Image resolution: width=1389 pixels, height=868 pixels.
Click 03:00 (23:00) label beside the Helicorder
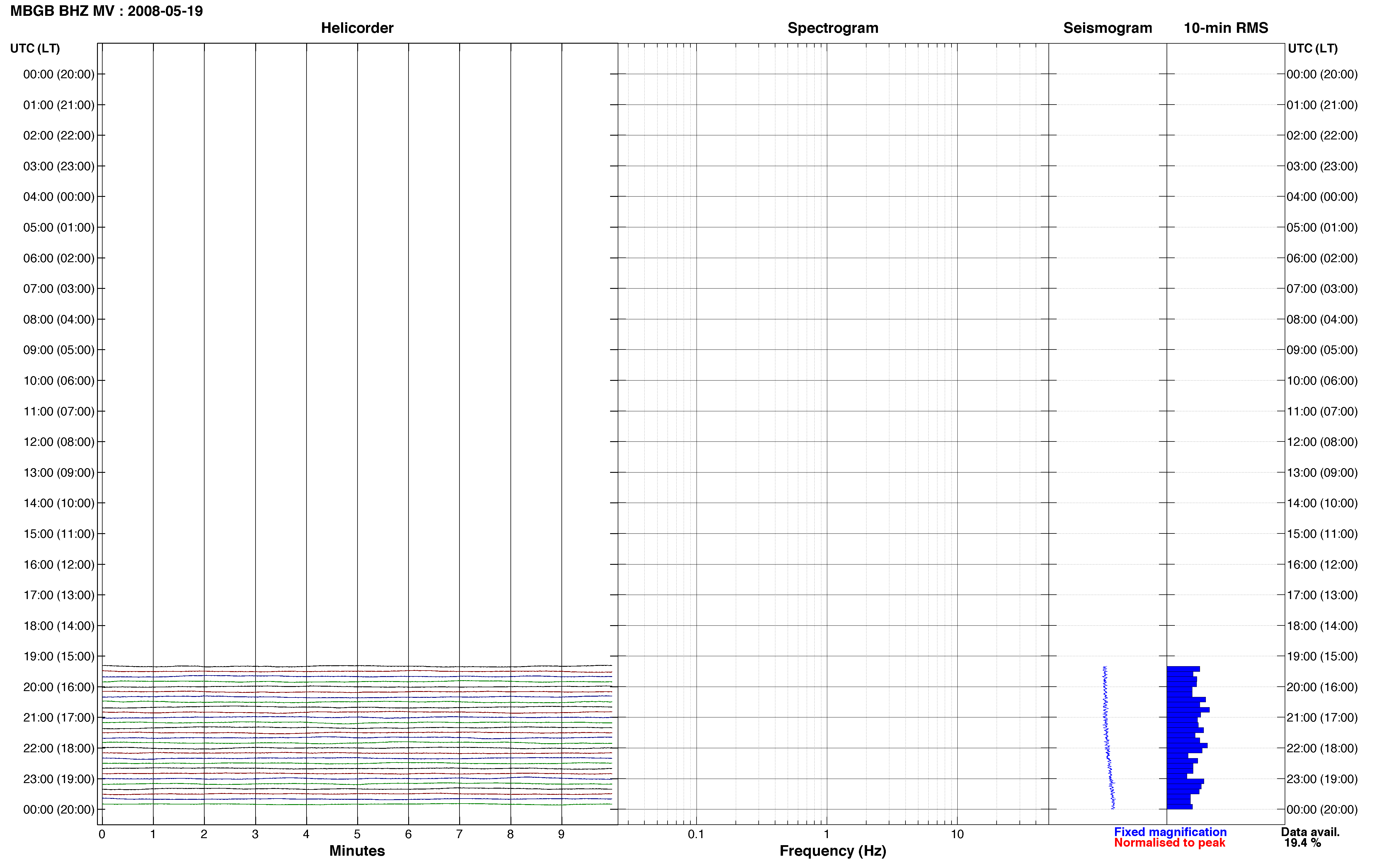pyautogui.click(x=59, y=166)
